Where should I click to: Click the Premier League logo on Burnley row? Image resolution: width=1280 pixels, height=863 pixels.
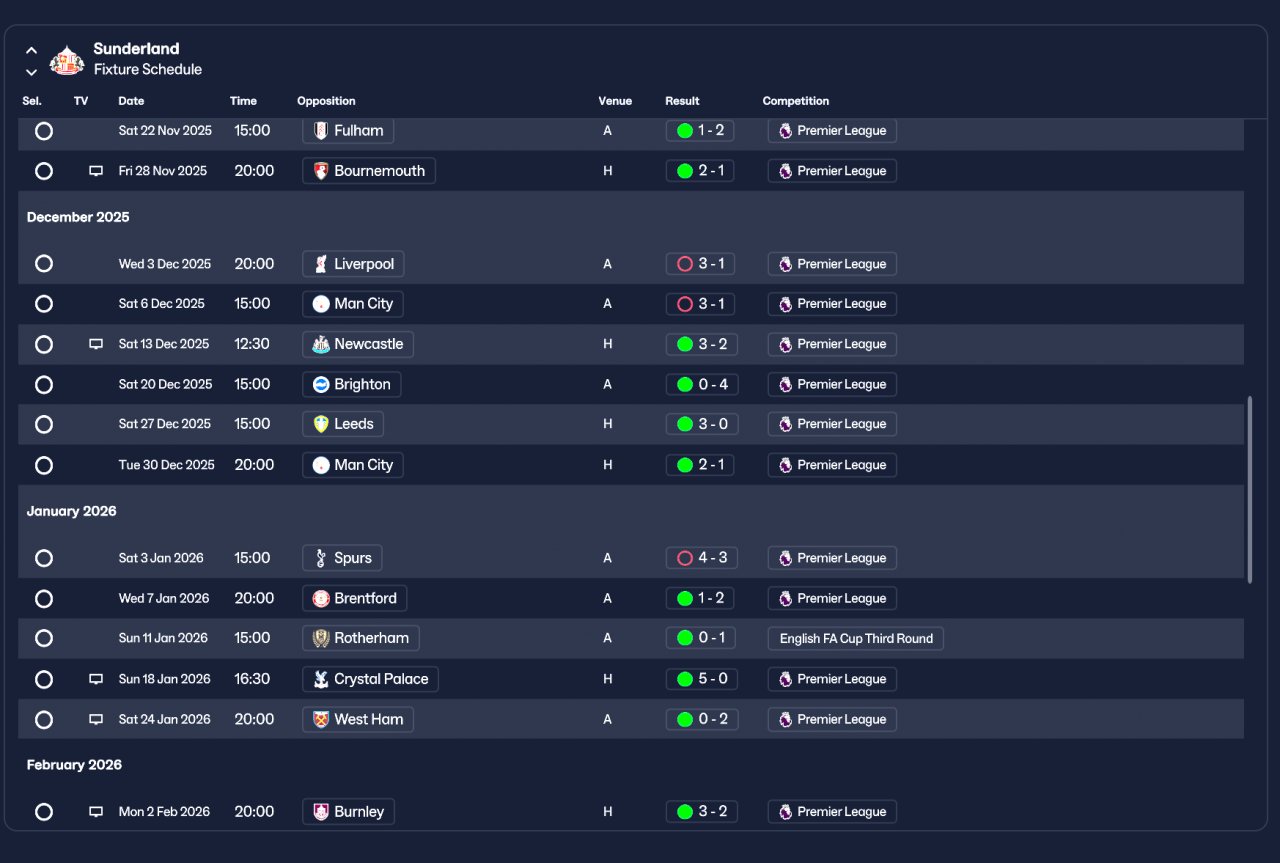click(785, 812)
